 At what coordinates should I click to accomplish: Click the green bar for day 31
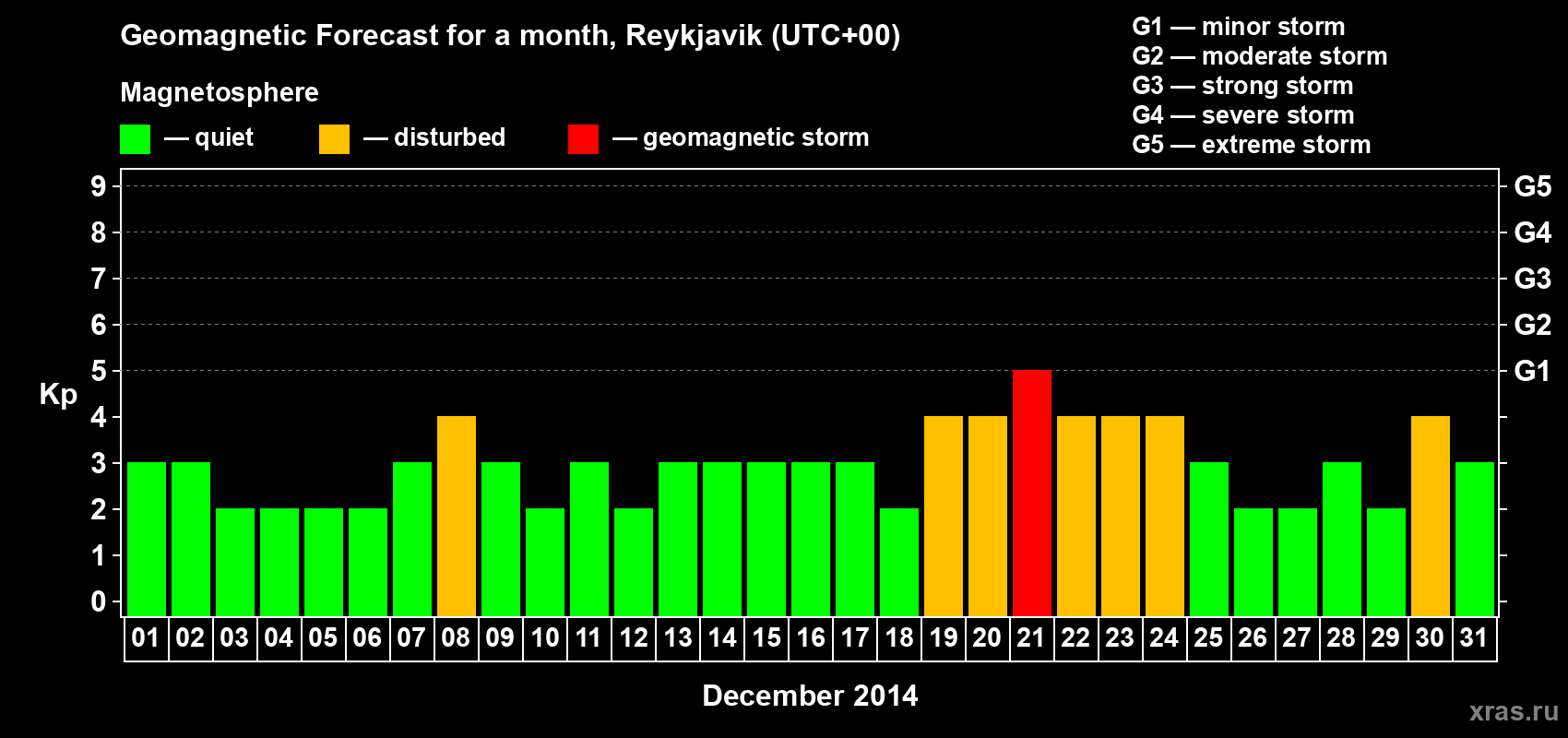[x=1474, y=539]
